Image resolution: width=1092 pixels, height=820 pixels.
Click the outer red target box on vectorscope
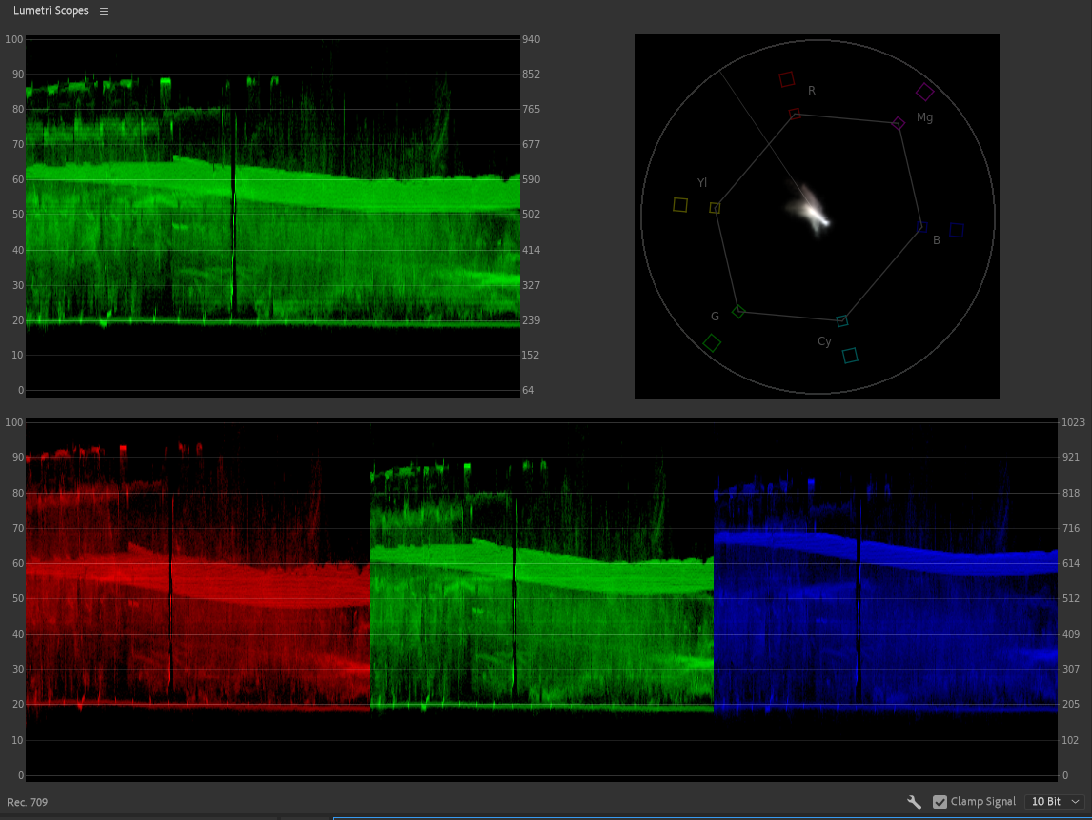point(787,79)
